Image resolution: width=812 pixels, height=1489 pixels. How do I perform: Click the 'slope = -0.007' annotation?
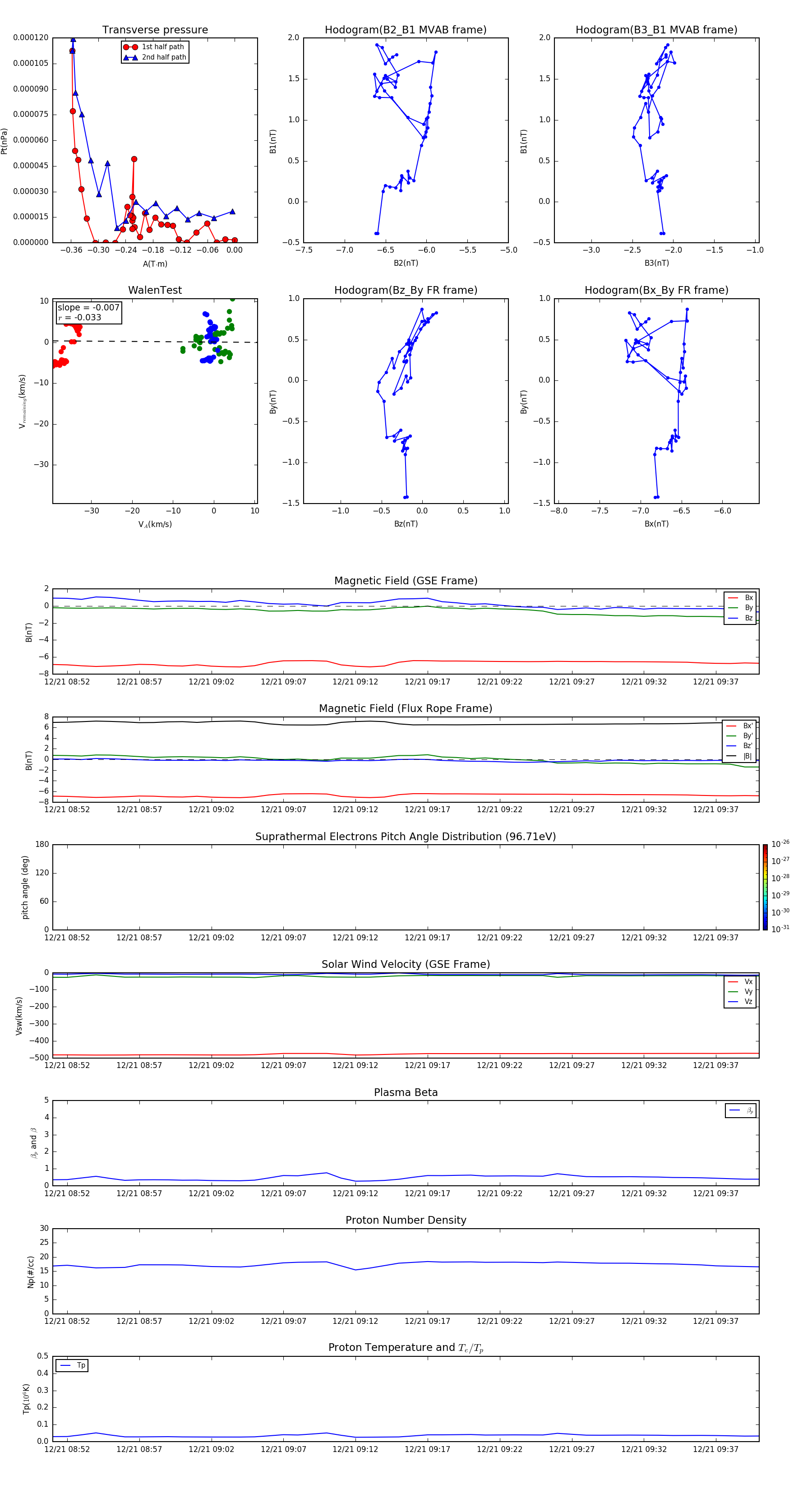click(88, 308)
